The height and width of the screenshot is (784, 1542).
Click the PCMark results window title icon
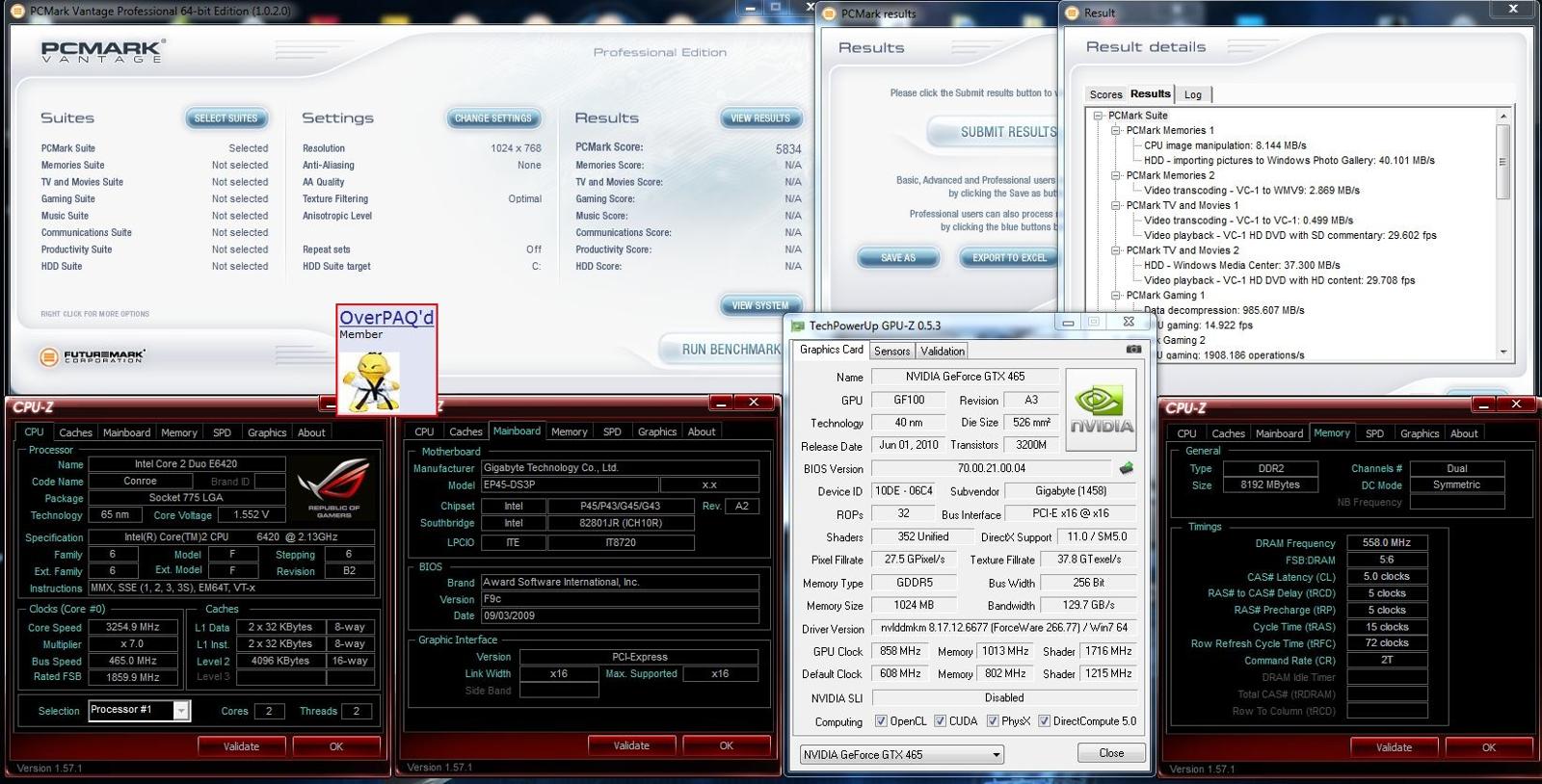pyautogui.click(x=830, y=13)
